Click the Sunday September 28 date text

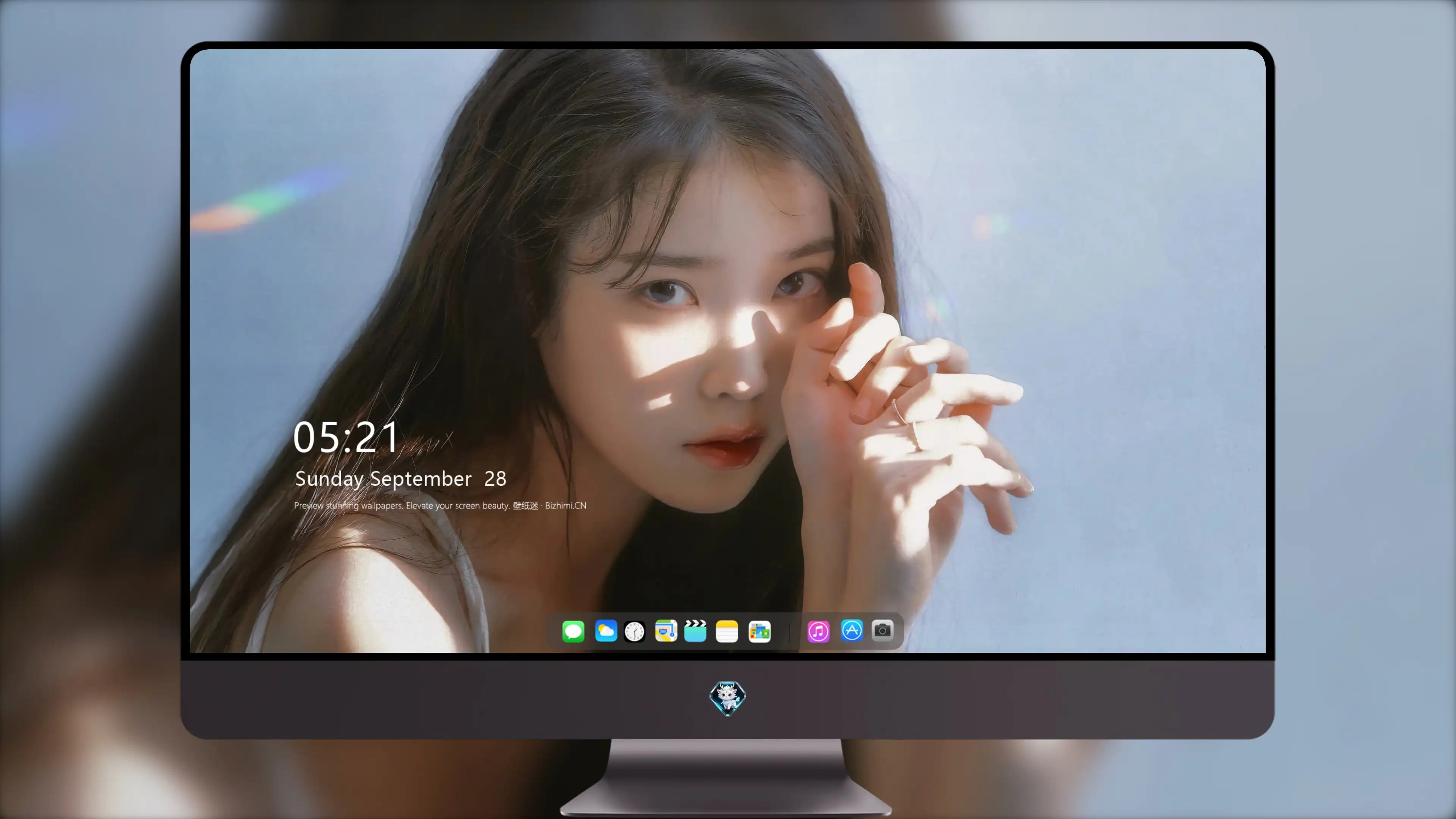[x=401, y=479]
